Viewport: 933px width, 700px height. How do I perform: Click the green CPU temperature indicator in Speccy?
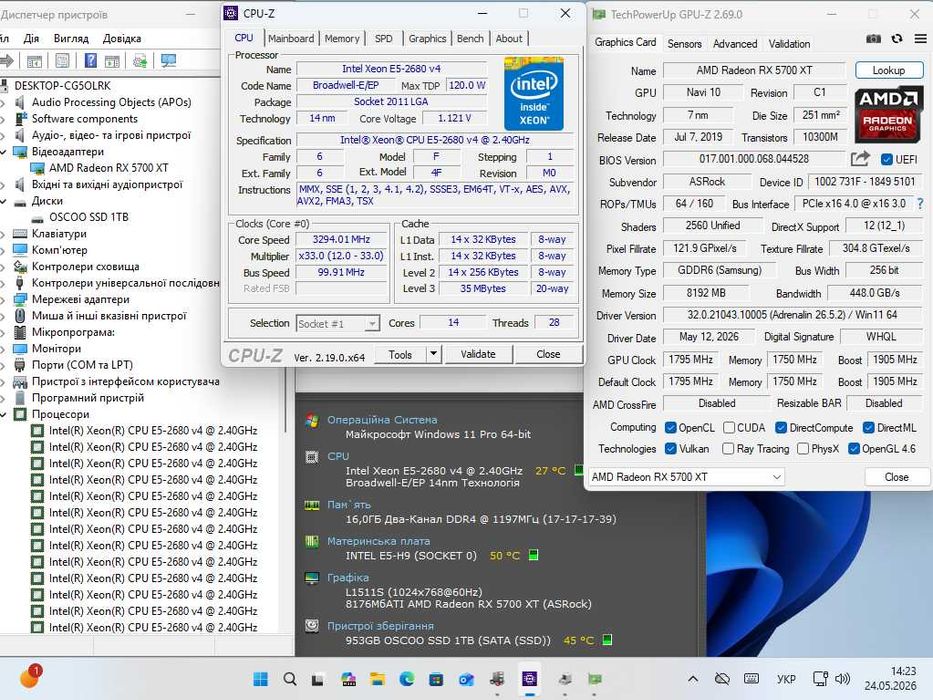(x=578, y=471)
